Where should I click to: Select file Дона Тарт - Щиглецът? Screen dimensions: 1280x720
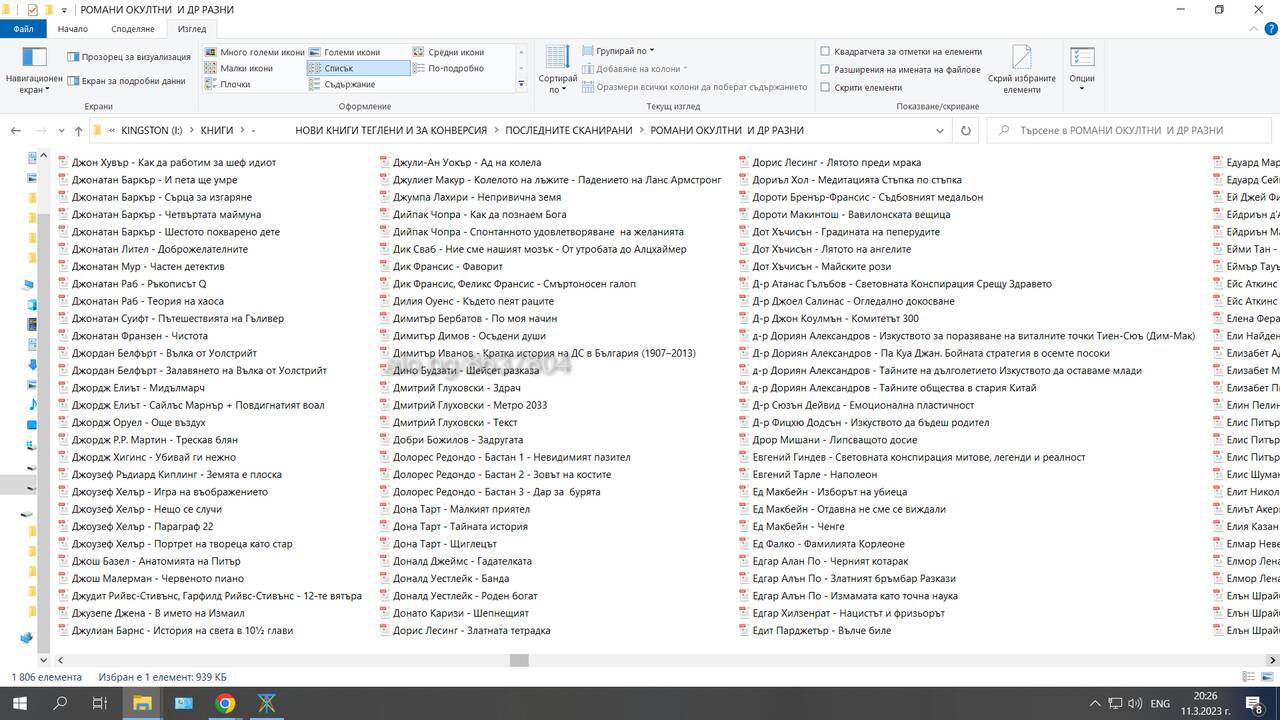pos(445,544)
